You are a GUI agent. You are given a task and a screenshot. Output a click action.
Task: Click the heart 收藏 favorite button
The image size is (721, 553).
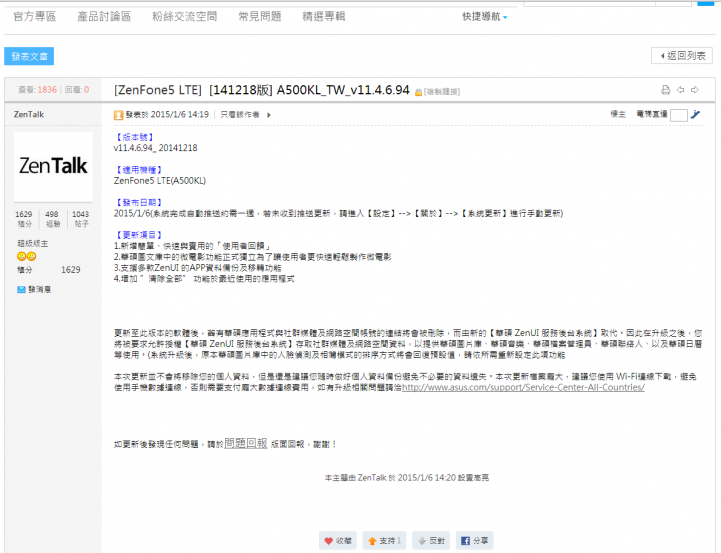[338, 541]
